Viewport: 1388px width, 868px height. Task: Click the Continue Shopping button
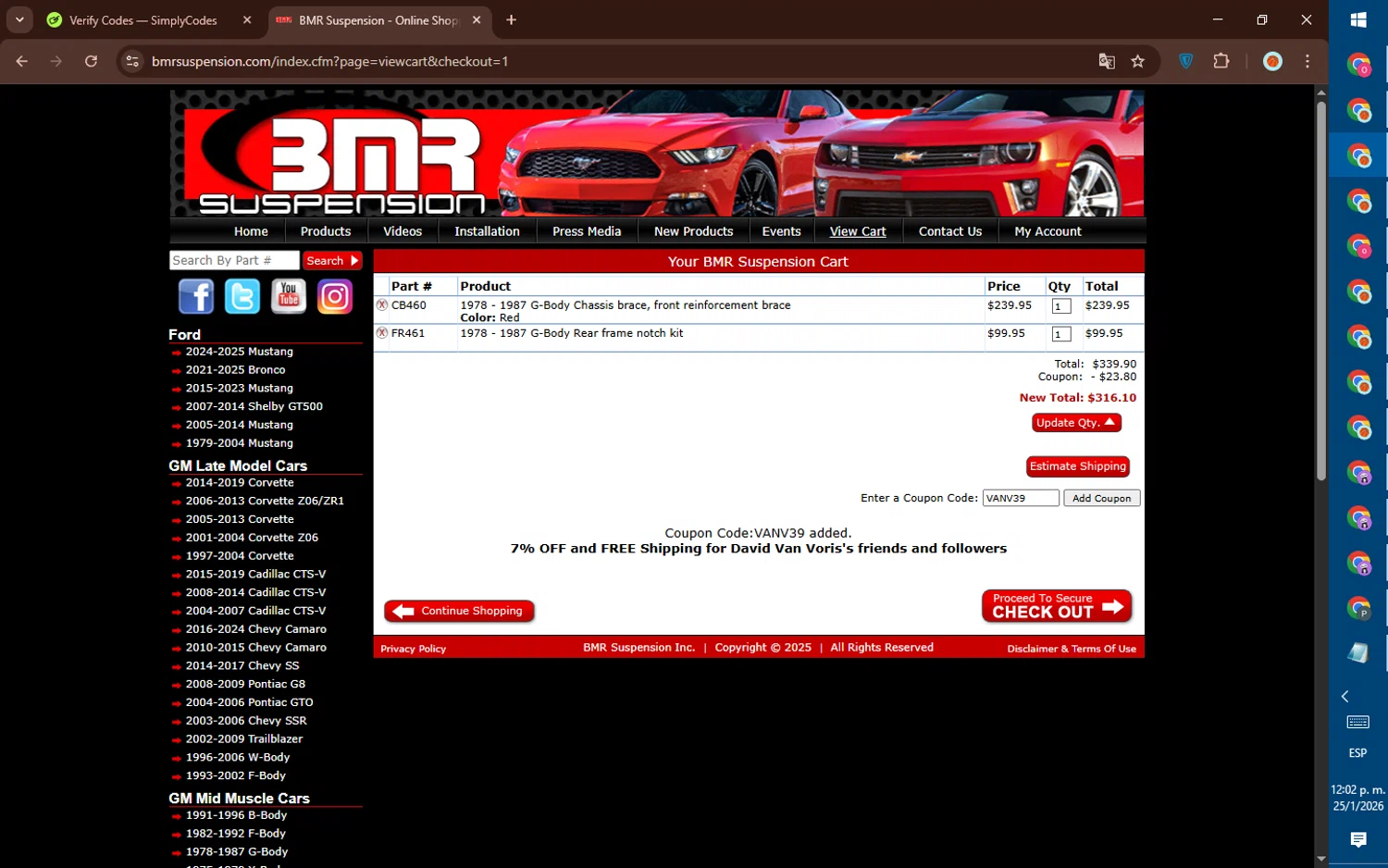(x=459, y=611)
